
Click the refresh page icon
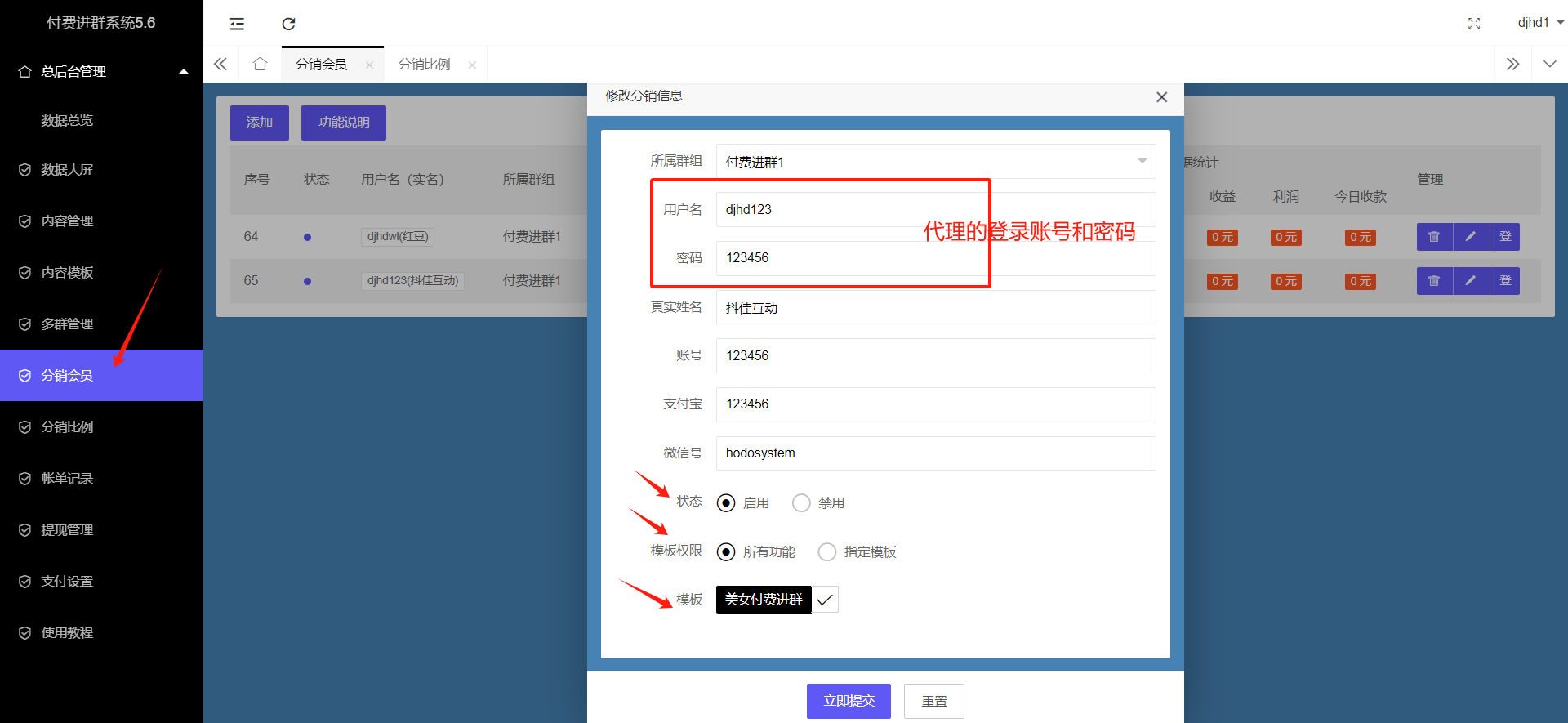pyautogui.click(x=288, y=24)
